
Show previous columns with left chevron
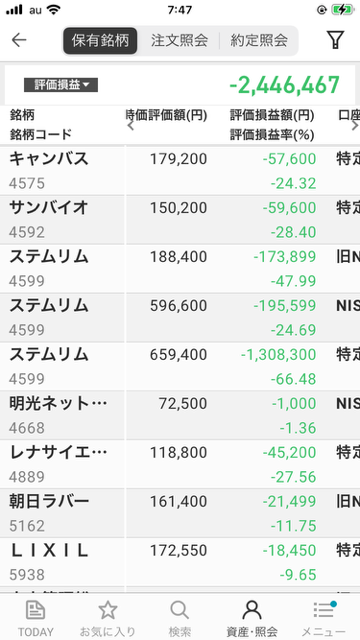coord(131,126)
